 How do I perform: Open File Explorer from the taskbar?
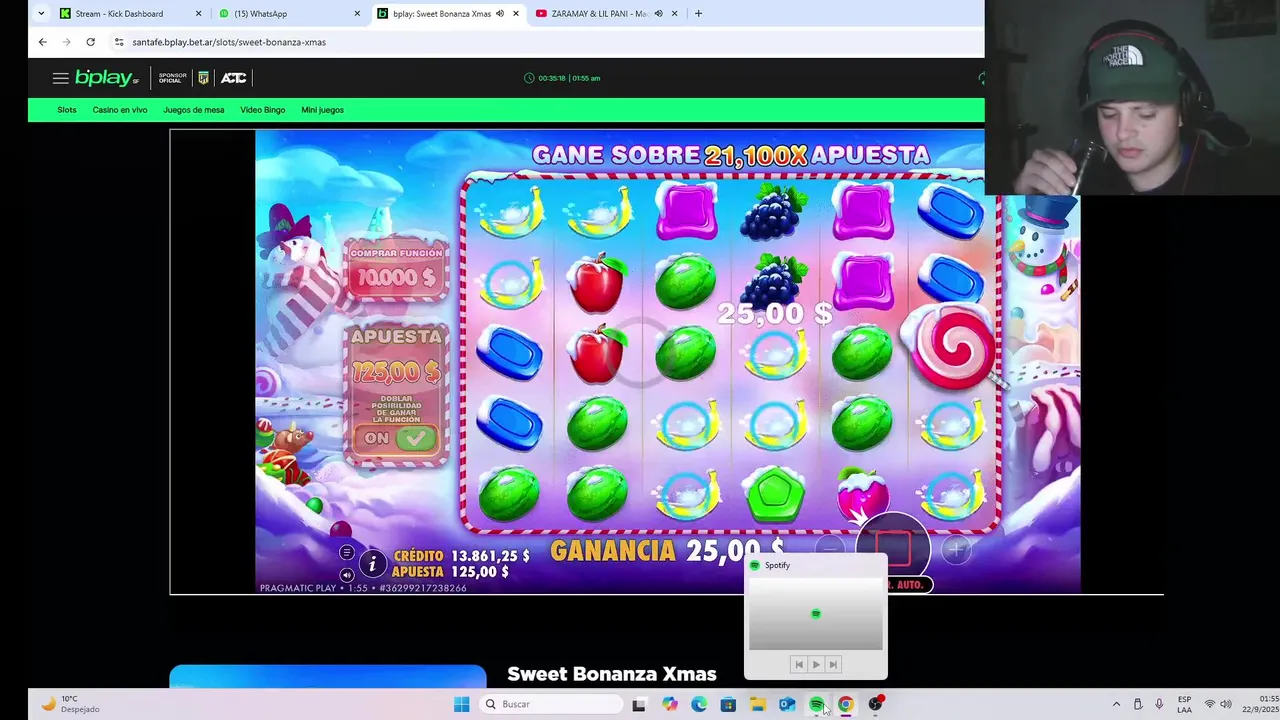tap(757, 704)
